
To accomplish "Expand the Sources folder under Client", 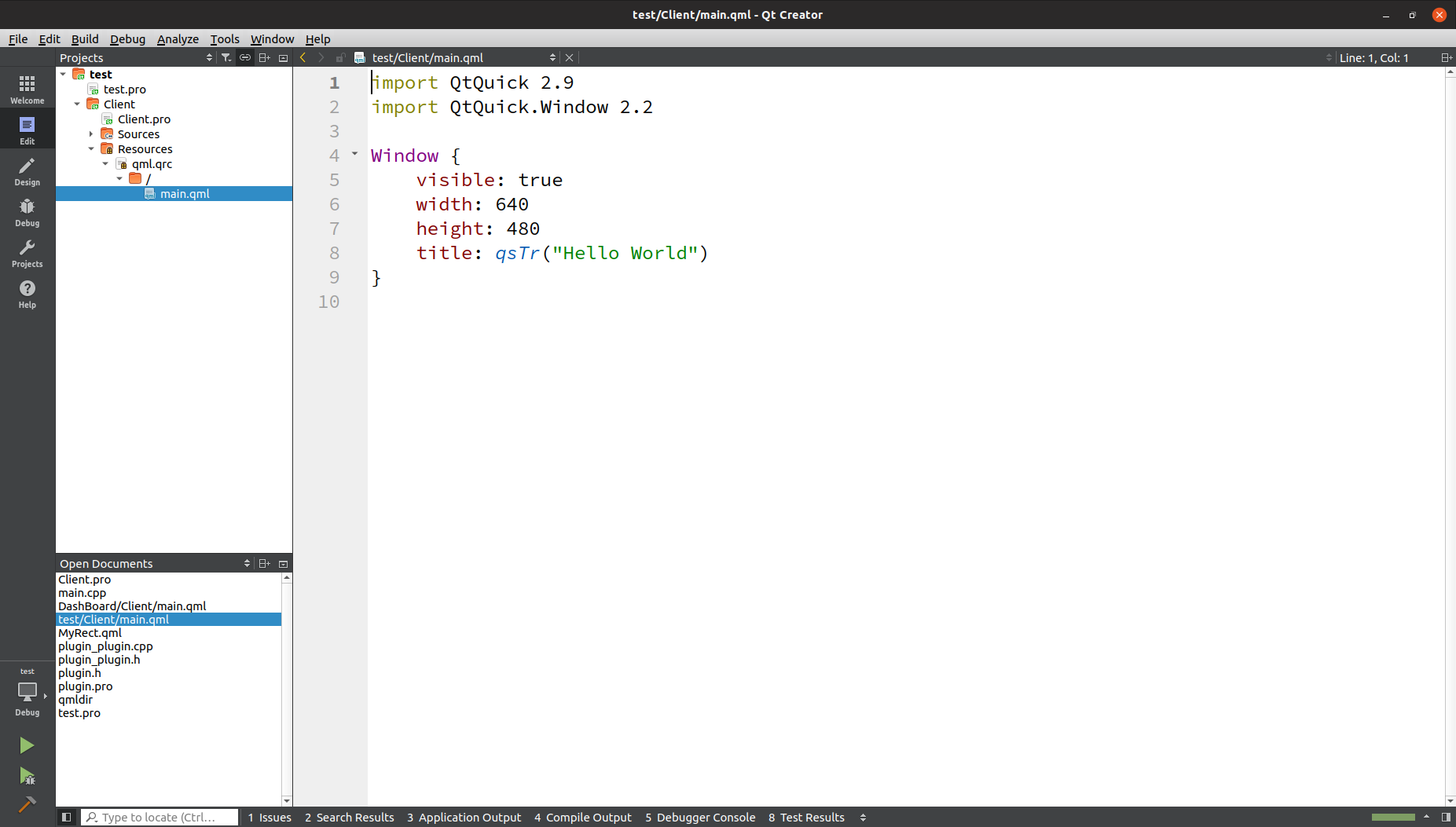I will pyautogui.click(x=90, y=134).
